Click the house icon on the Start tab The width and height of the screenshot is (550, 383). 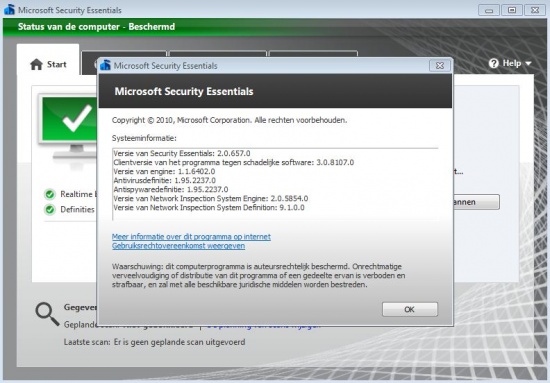coord(36,65)
